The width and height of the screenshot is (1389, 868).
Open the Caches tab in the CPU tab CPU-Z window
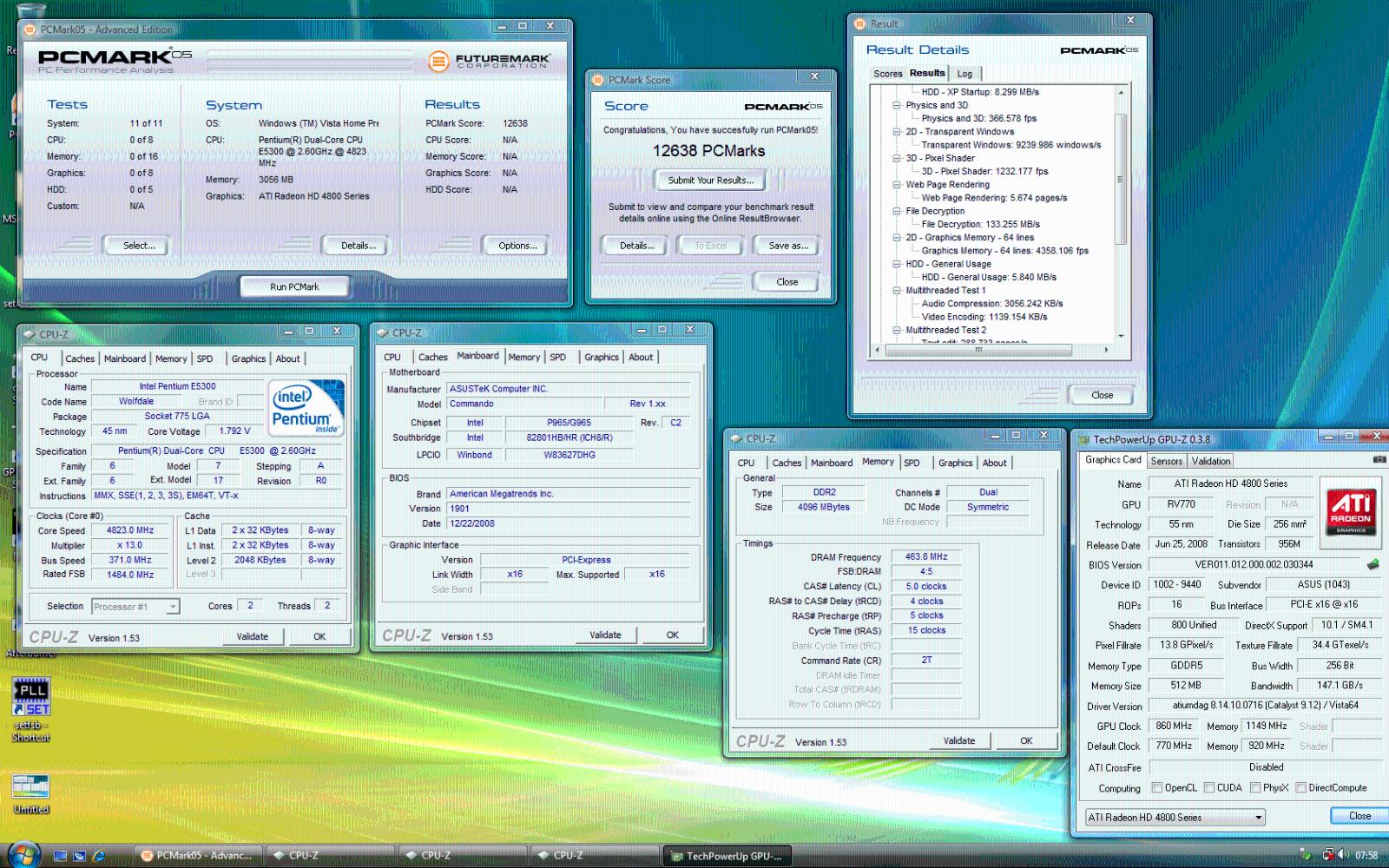click(x=80, y=358)
